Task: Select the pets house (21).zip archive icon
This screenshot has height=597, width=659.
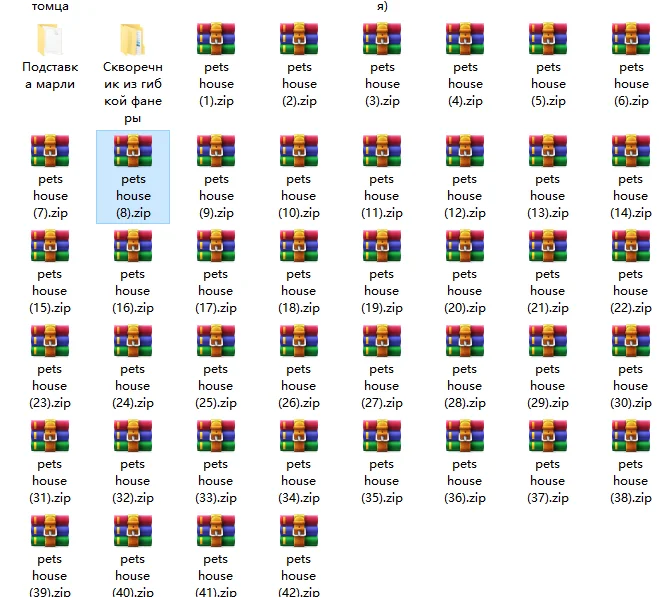Action: click(548, 246)
